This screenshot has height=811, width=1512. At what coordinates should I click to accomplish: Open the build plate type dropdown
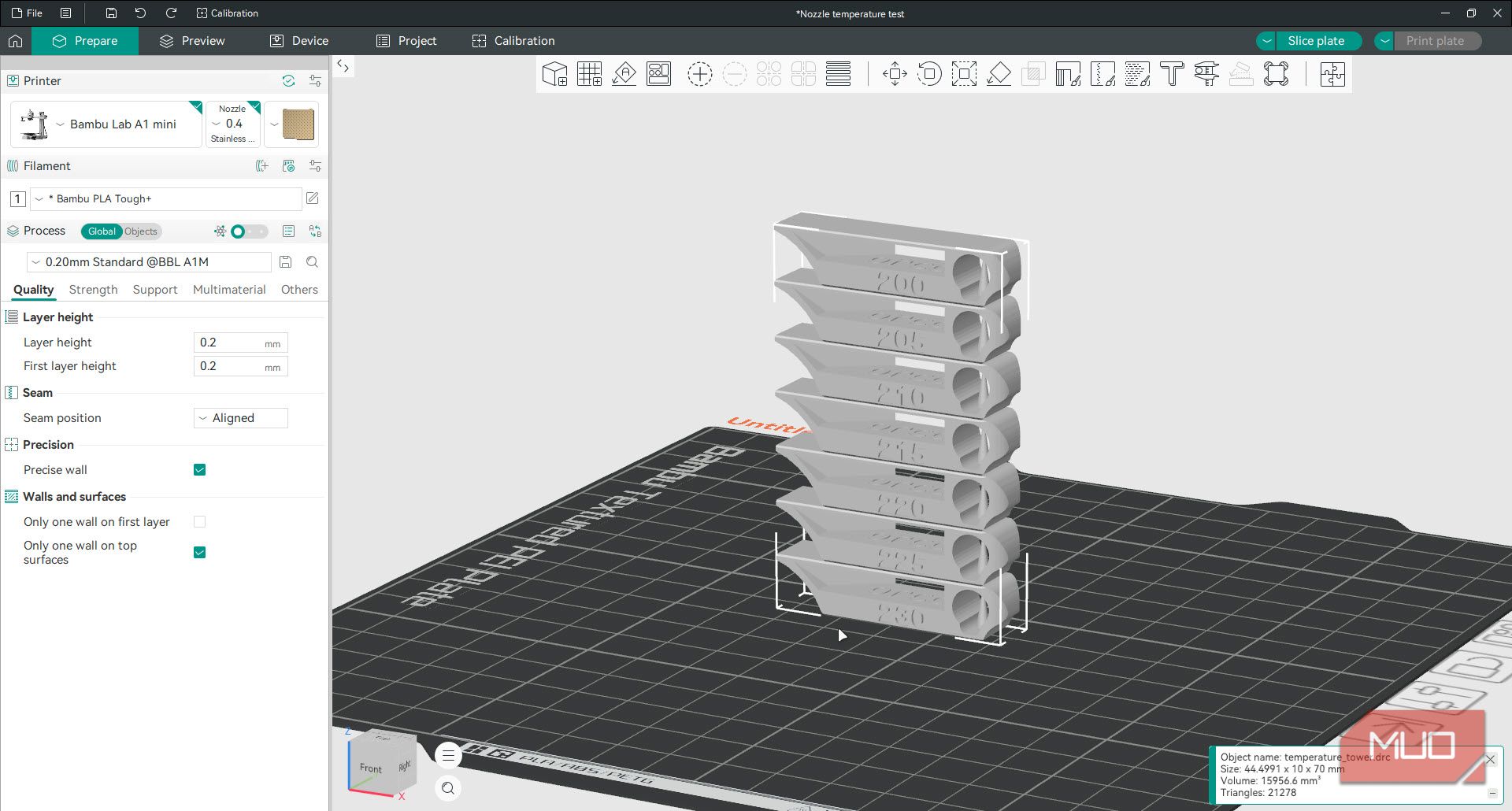(291, 124)
